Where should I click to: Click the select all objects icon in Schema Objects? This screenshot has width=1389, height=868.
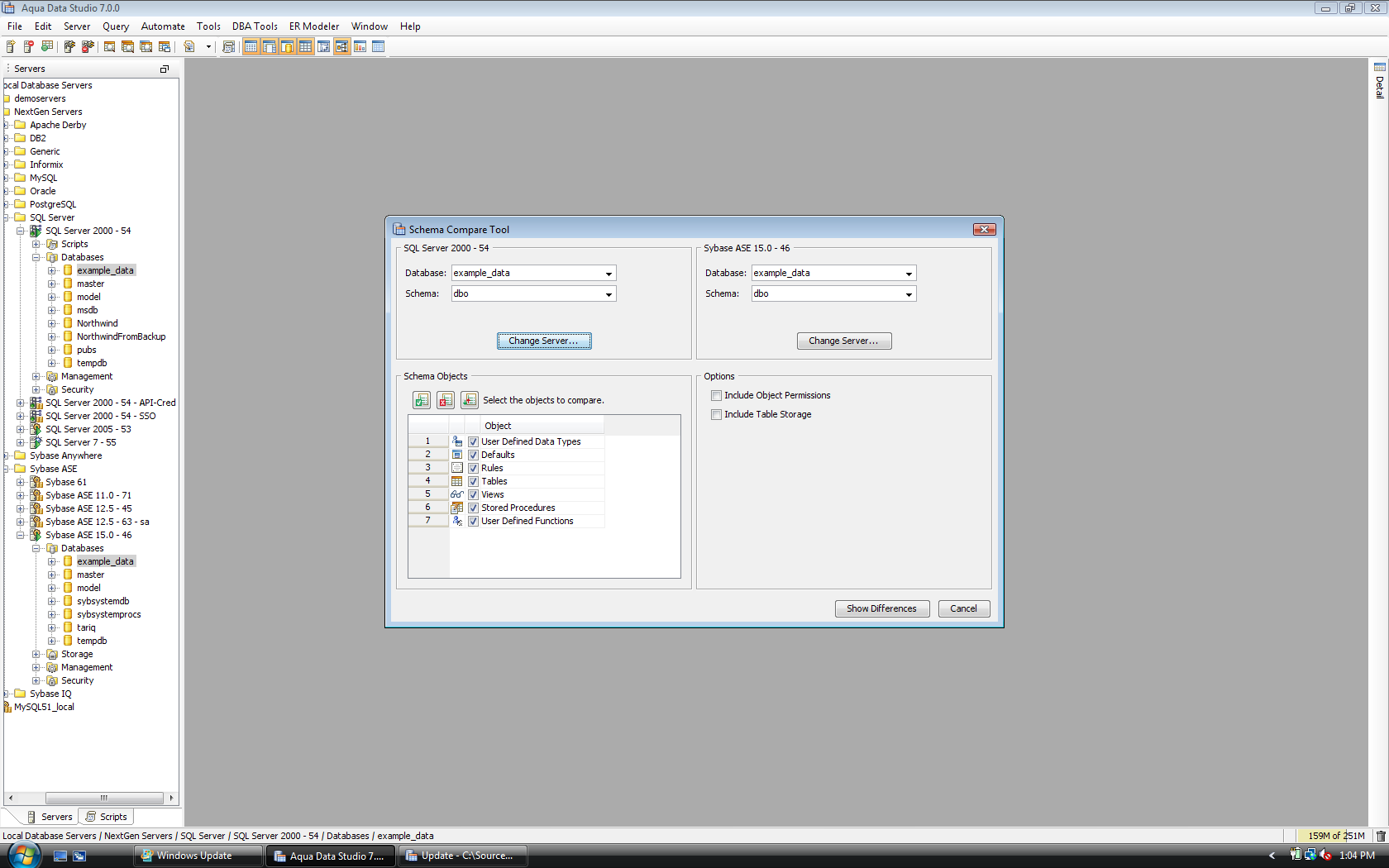(422, 400)
